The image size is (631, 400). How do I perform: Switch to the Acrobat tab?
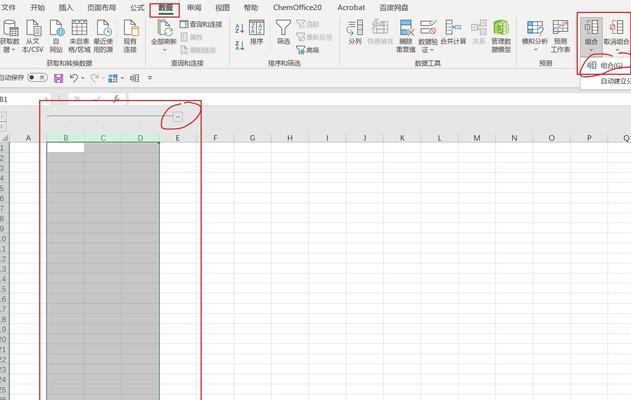(351, 8)
